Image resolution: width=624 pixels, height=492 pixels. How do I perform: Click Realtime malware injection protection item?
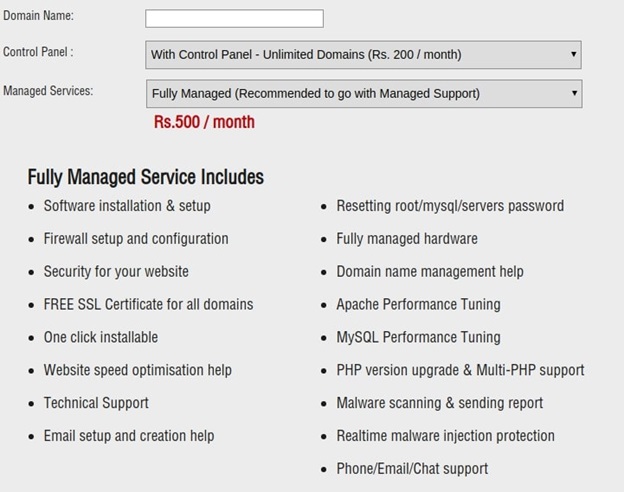tap(445, 436)
